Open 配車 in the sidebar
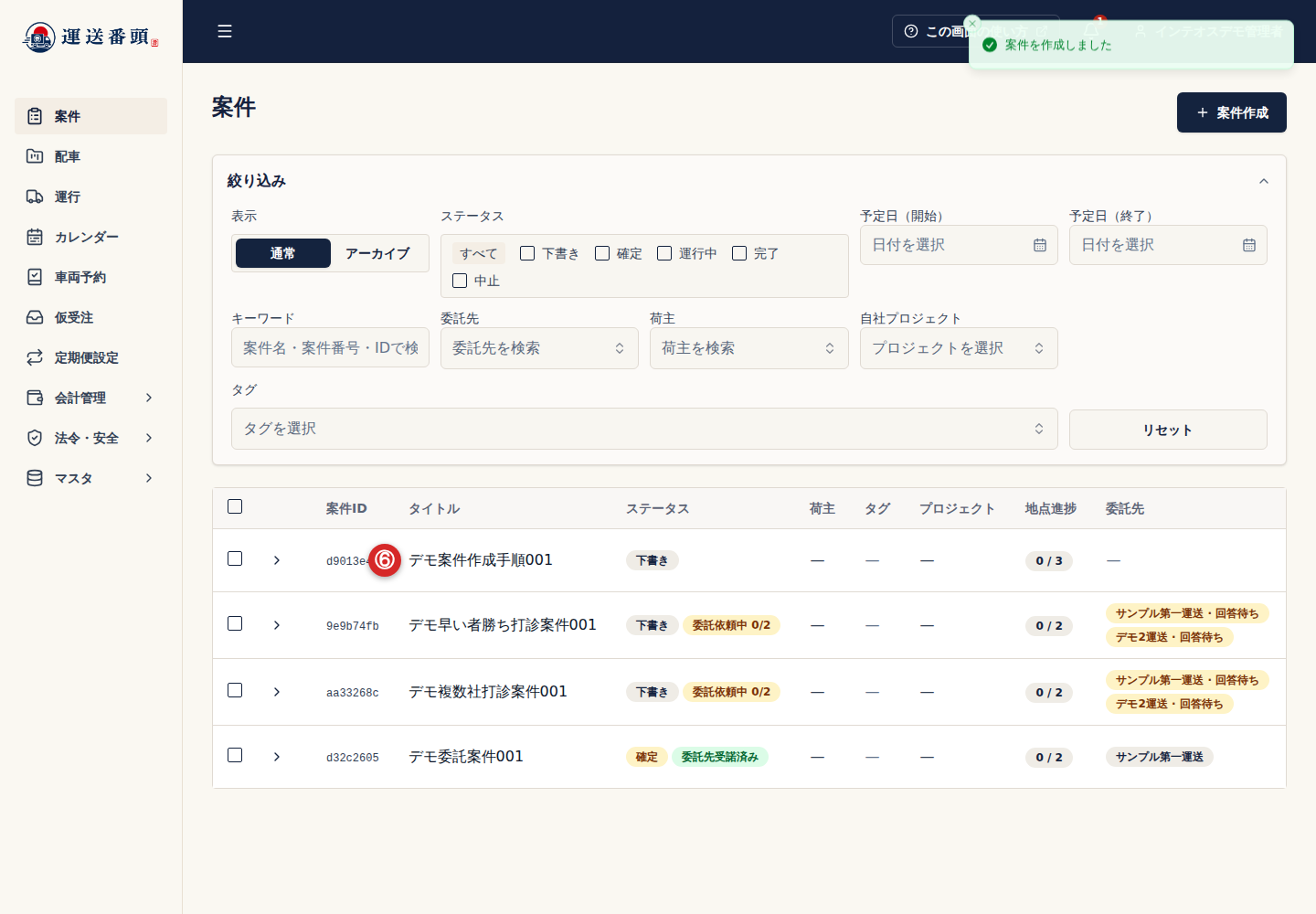 pyautogui.click(x=90, y=156)
